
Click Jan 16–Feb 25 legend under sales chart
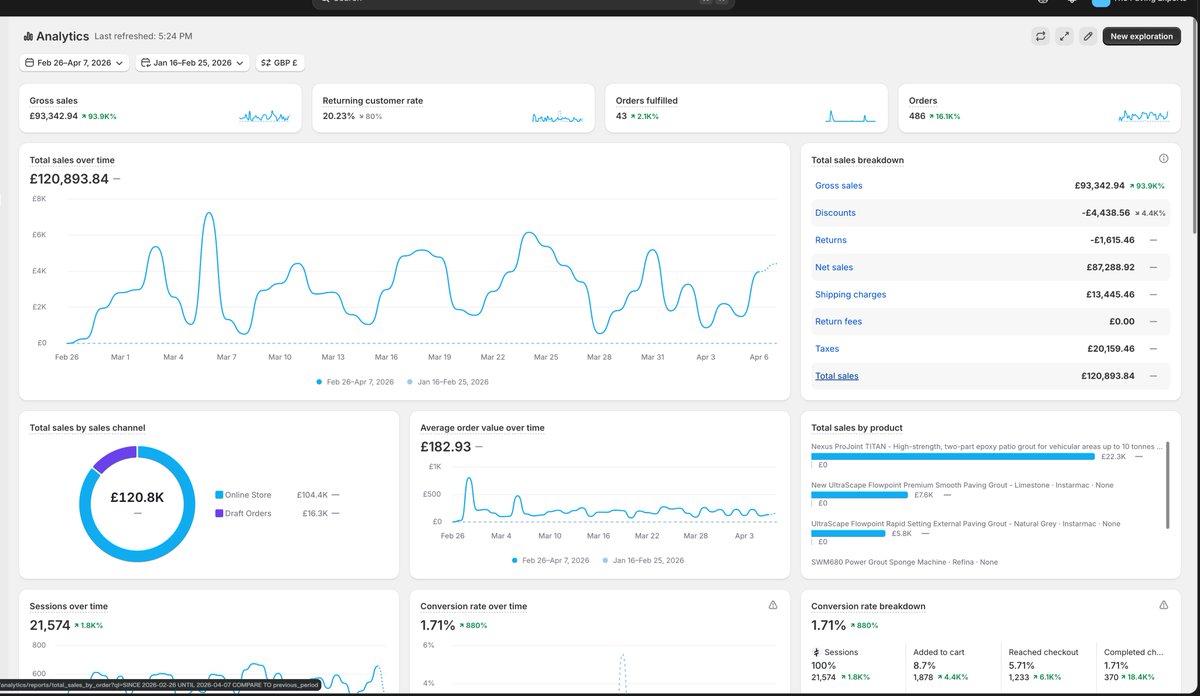point(447,382)
